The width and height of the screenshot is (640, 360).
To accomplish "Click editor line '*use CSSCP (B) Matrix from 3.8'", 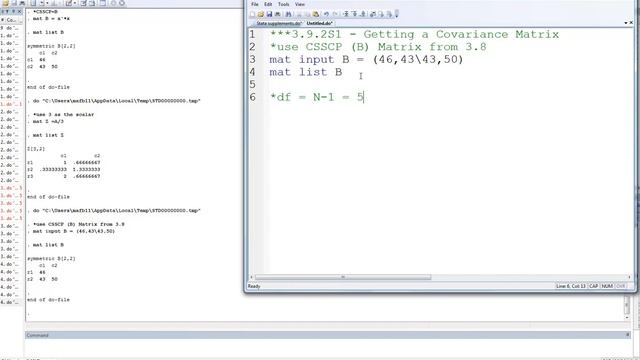I will (378, 47).
